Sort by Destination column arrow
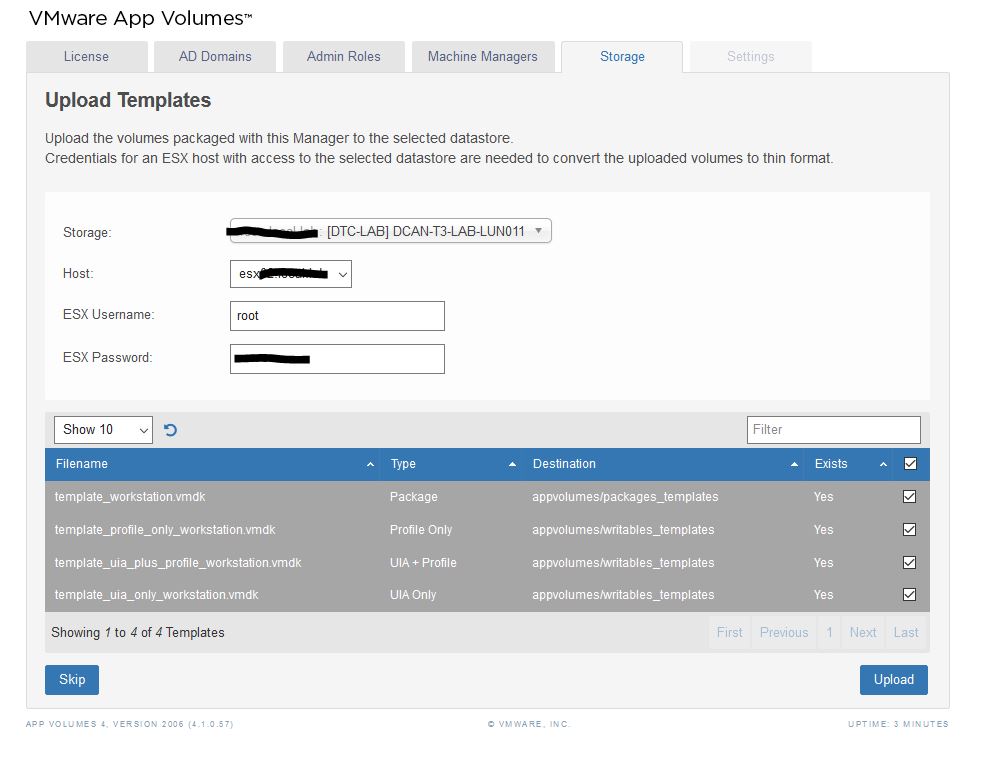The image size is (998, 760). (794, 465)
